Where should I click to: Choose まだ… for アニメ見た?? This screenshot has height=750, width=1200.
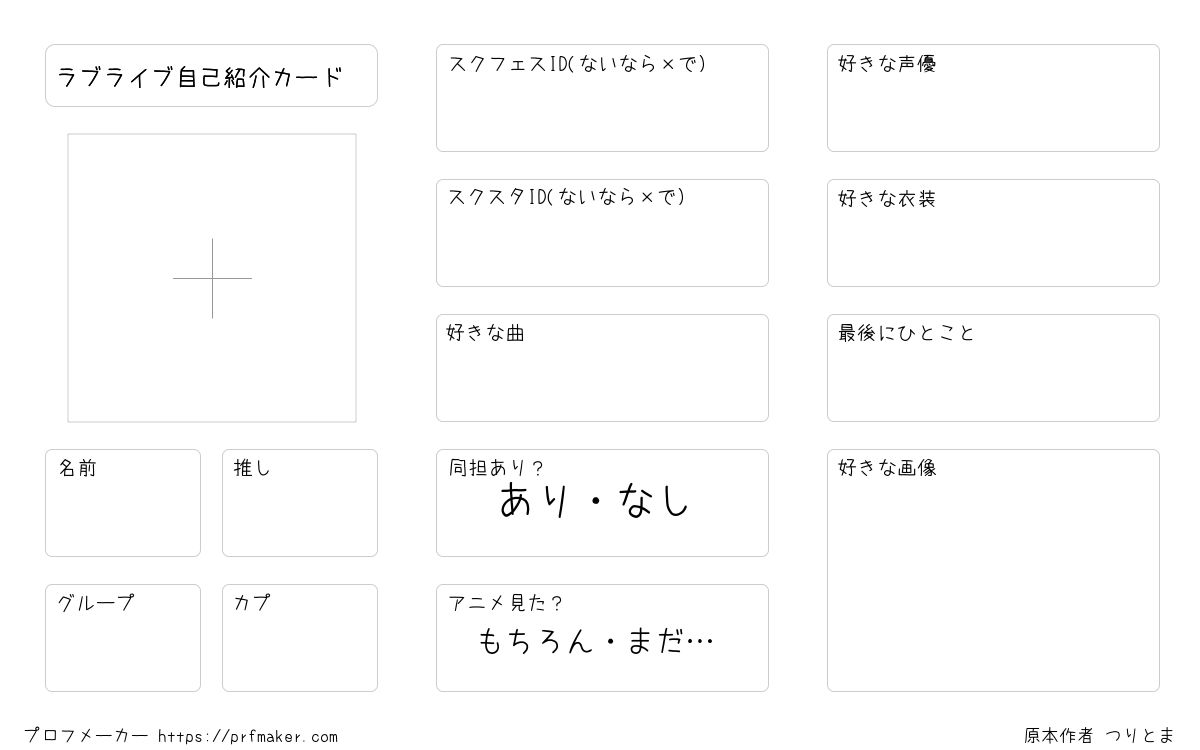click(x=671, y=640)
